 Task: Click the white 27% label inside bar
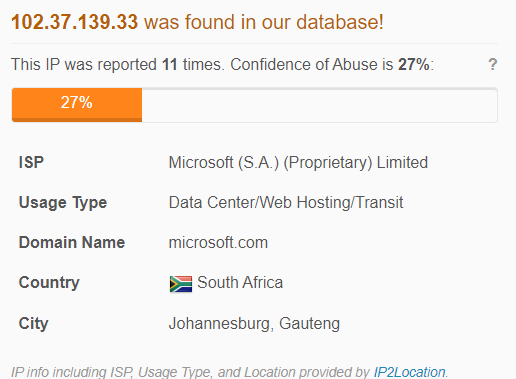(76, 102)
